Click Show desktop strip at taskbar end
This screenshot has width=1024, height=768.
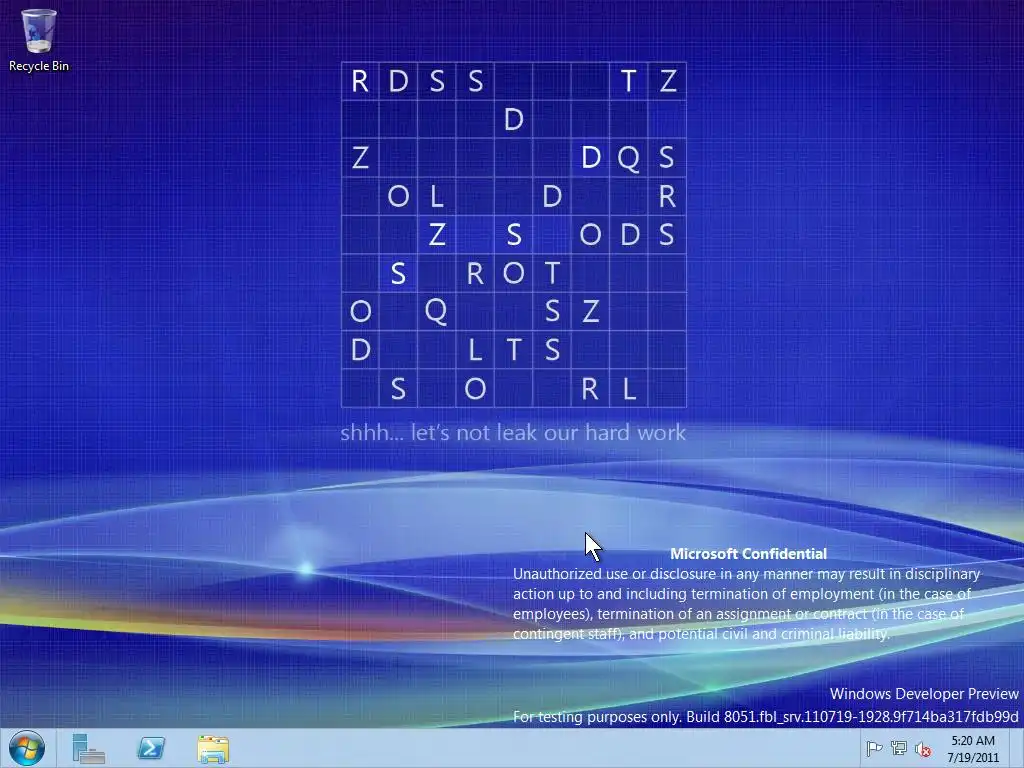(x=1017, y=748)
